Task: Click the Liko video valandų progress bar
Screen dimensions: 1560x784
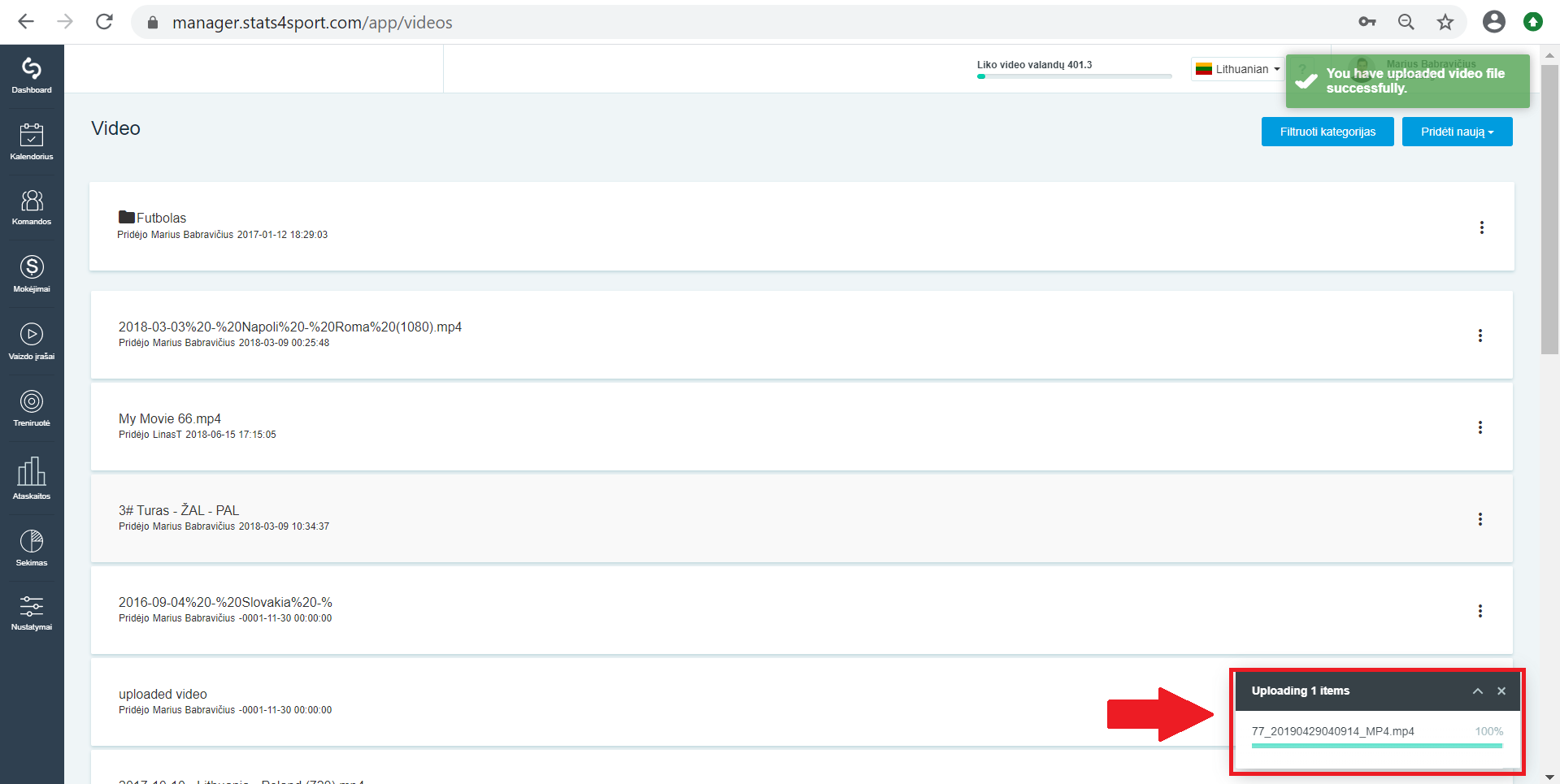Action: click(x=1074, y=76)
